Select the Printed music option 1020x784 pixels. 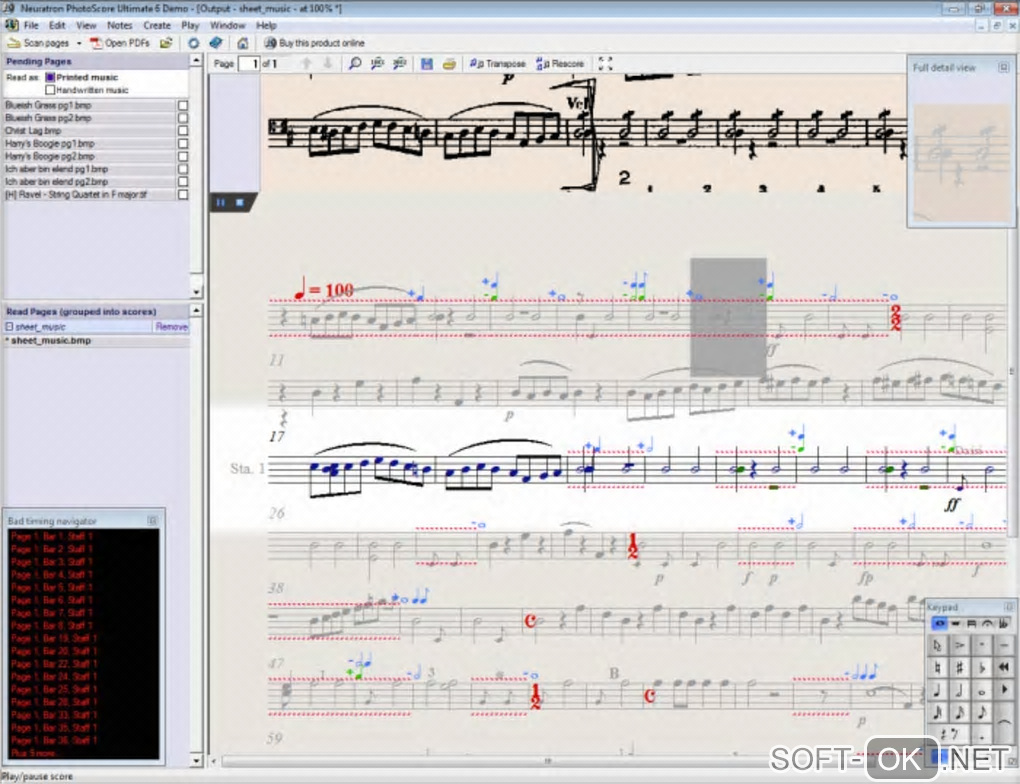pyautogui.click(x=50, y=77)
